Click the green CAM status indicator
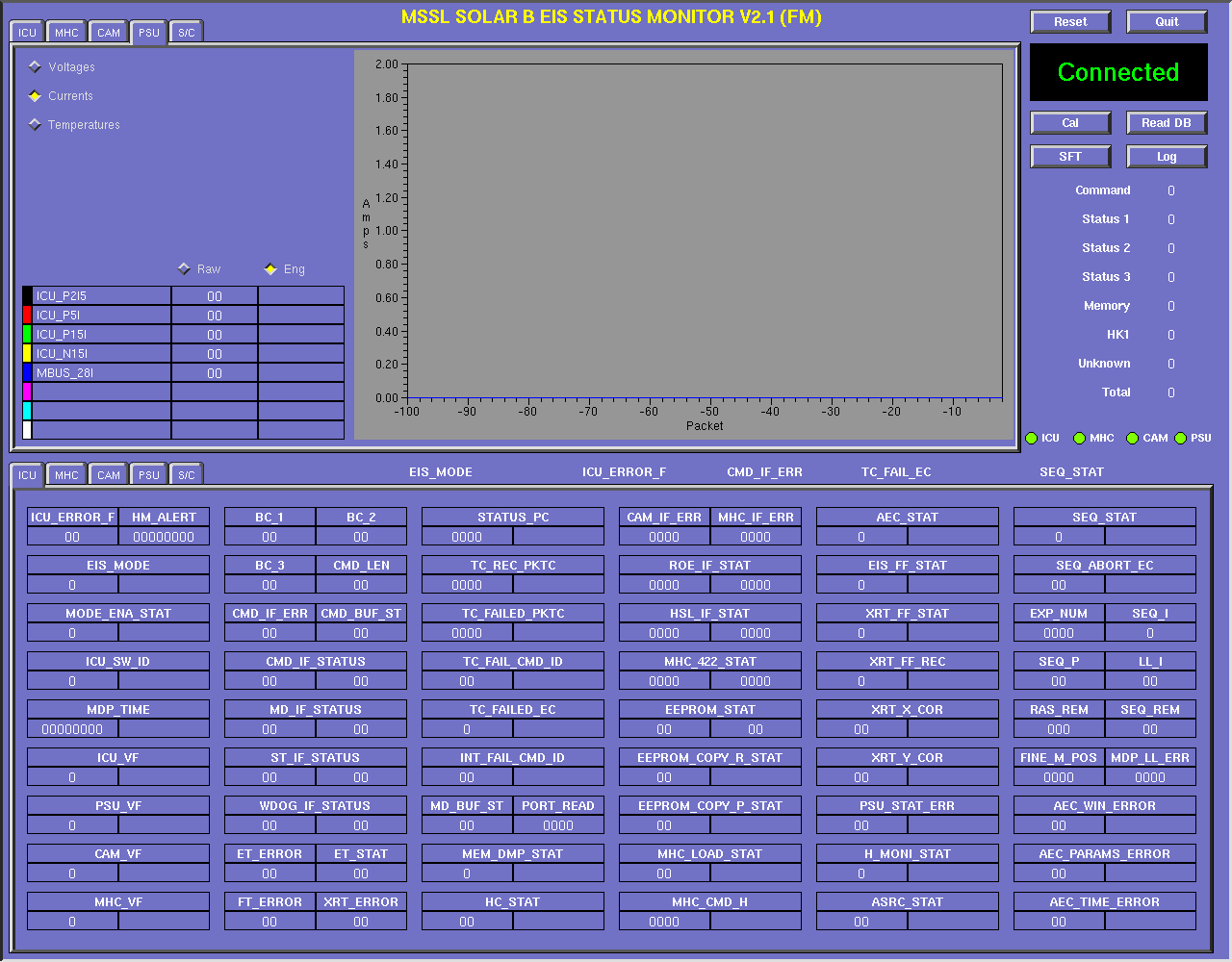 1133,439
